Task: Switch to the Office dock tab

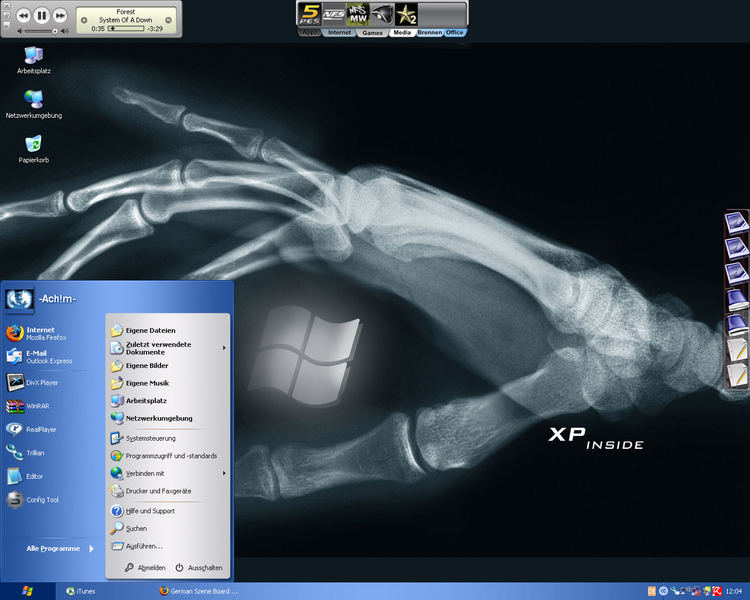Action: [x=454, y=33]
